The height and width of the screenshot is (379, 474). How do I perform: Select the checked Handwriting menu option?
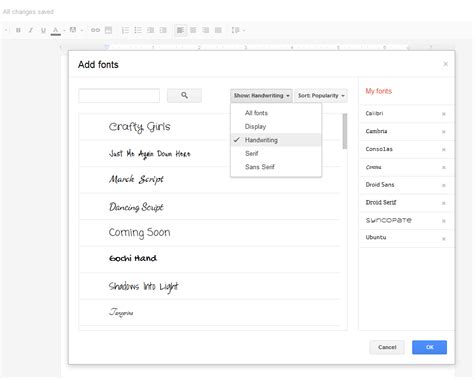pyautogui.click(x=276, y=140)
